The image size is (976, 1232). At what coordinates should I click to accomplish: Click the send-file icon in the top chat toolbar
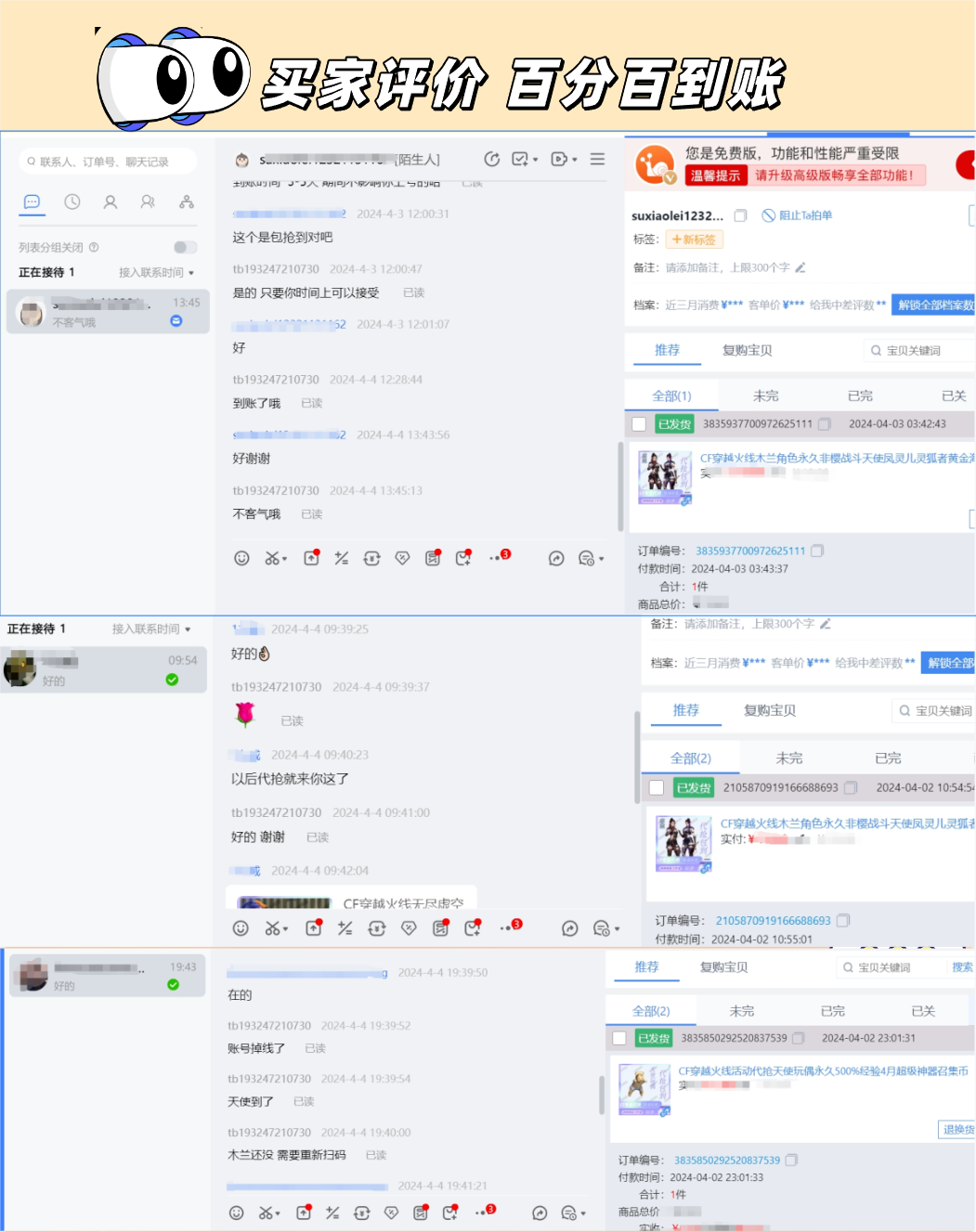(312, 558)
